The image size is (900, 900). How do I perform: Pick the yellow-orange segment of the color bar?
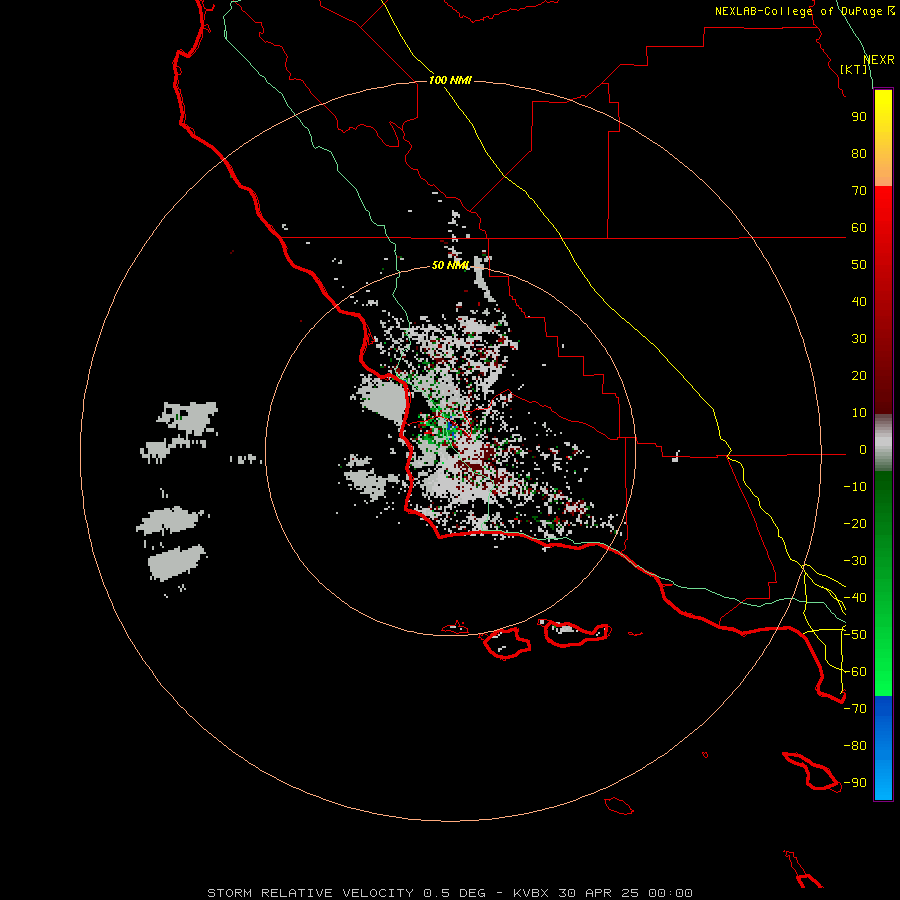(x=883, y=138)
